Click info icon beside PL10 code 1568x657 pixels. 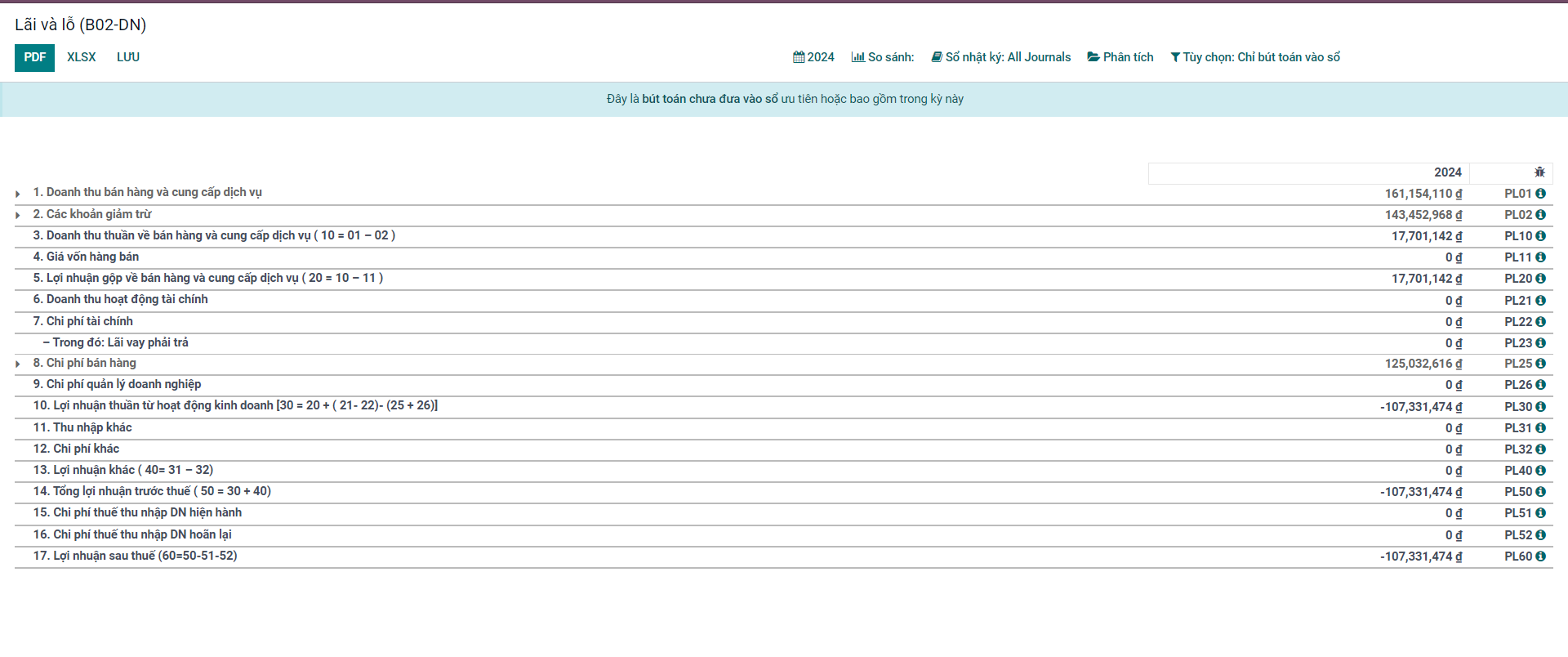(1540, 236)
